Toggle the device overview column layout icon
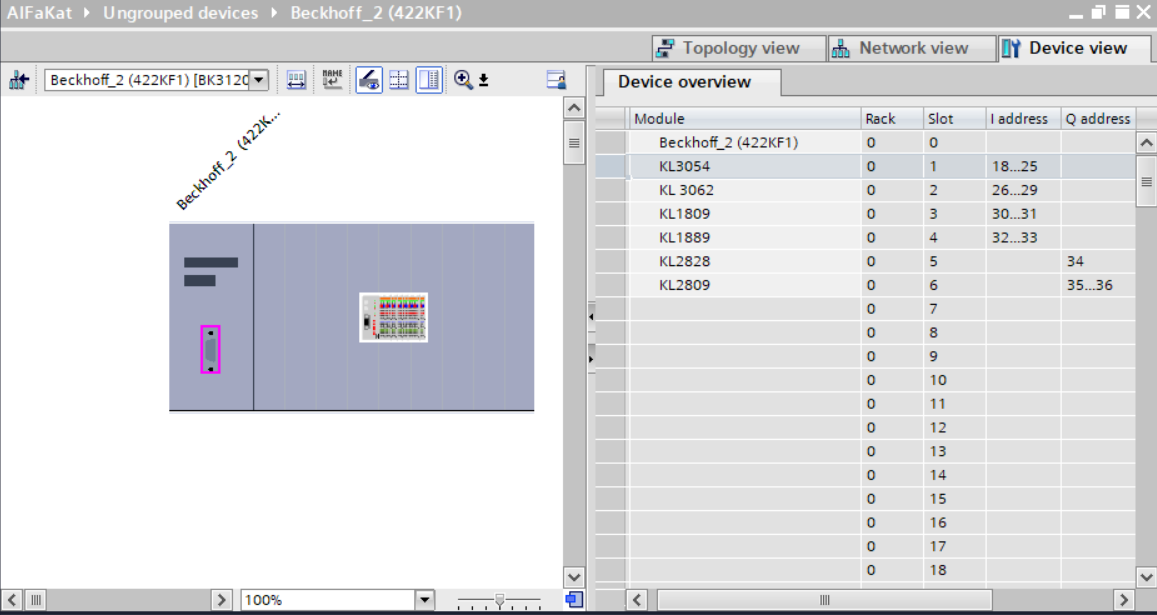This screenshot has width=1157, height=615. [x=429, y=80]
